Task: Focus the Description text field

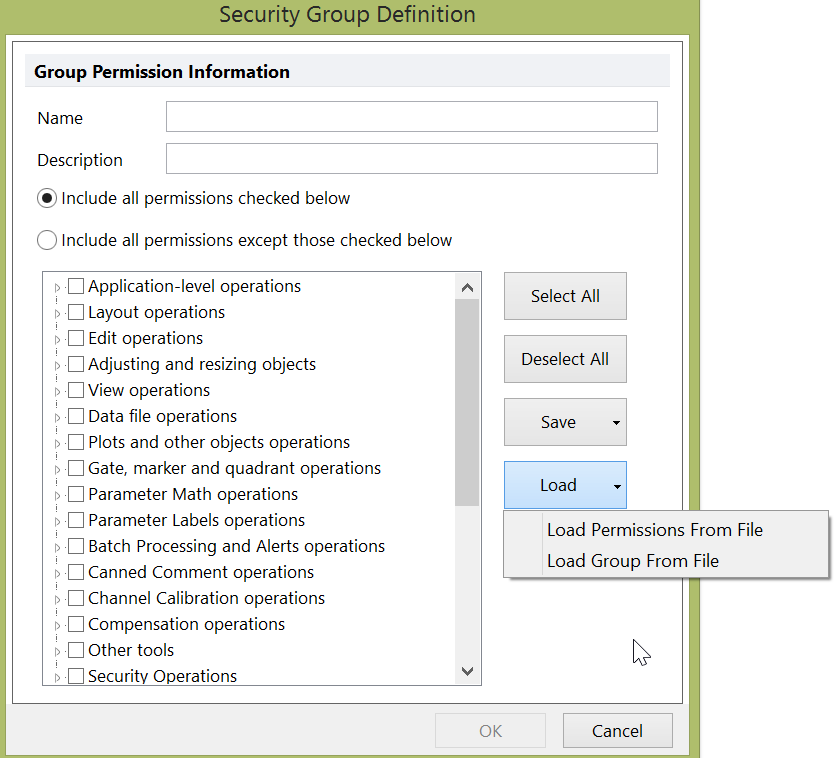Action: [411, 159]
